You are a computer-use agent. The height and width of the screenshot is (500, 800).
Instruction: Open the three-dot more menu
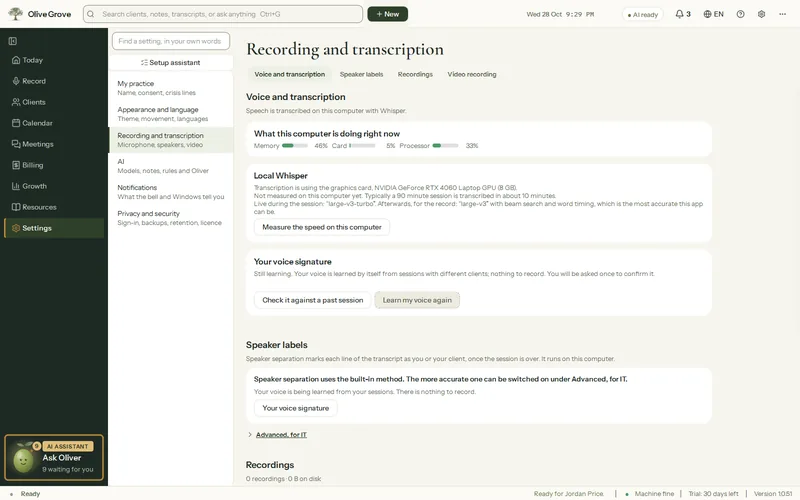(782, 14)
